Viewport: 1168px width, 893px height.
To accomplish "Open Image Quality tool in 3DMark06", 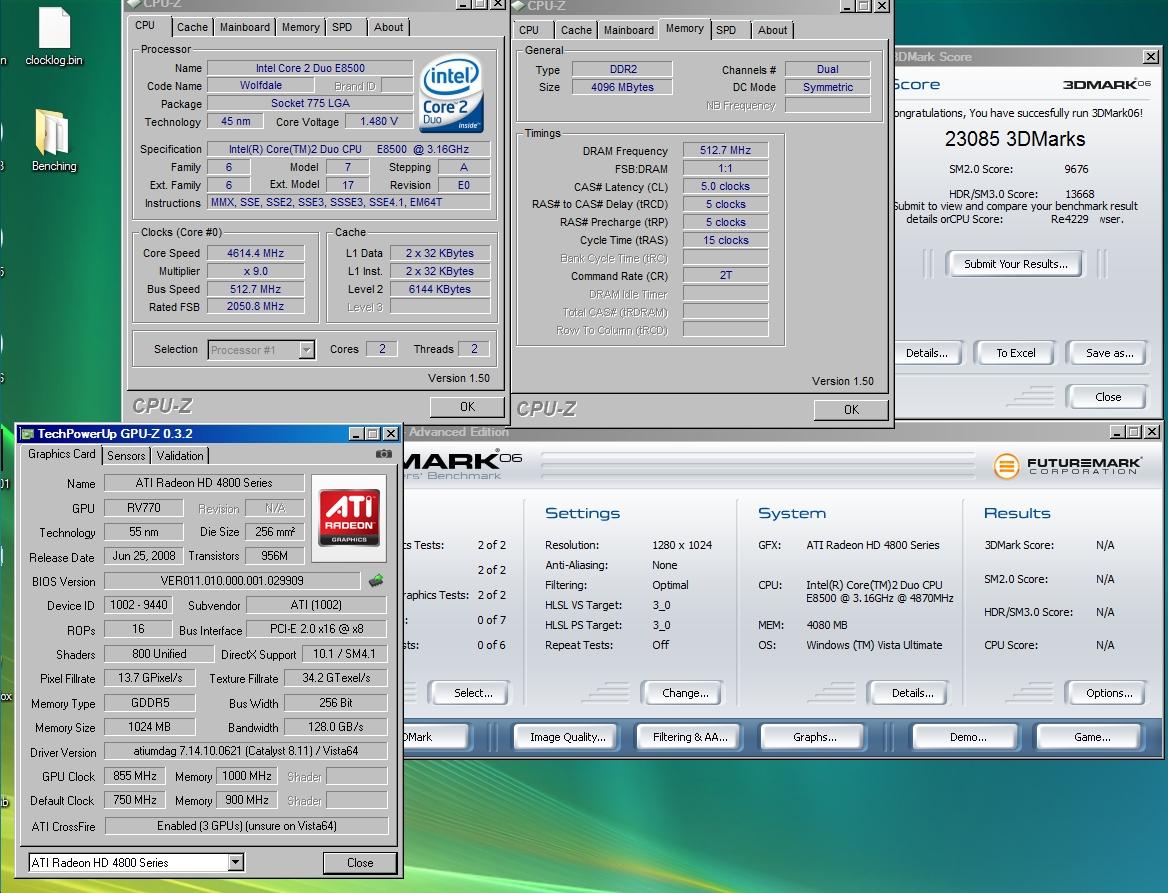I will point(567,737).
